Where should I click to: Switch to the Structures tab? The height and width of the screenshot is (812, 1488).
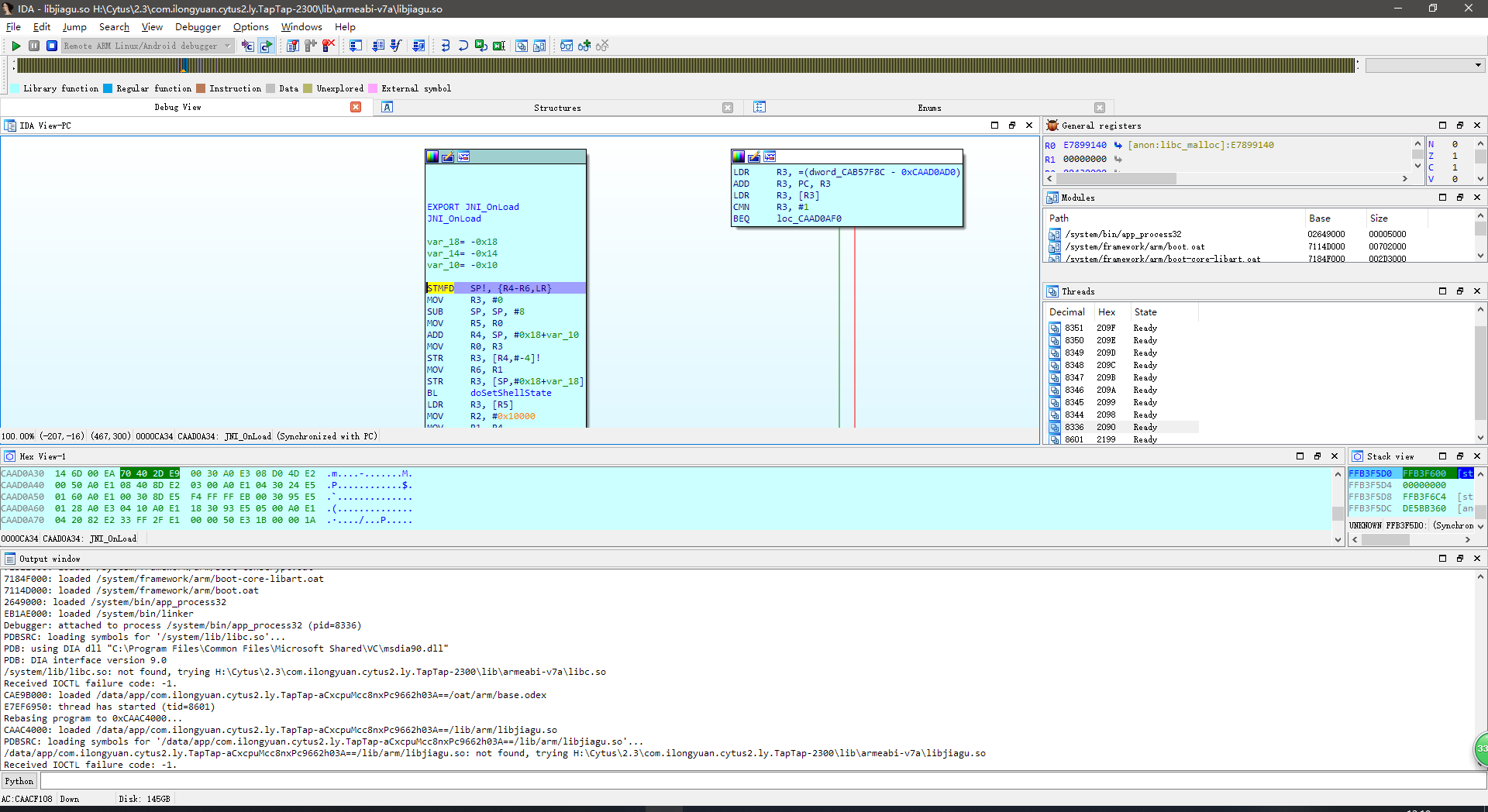(x=556, y=108)
